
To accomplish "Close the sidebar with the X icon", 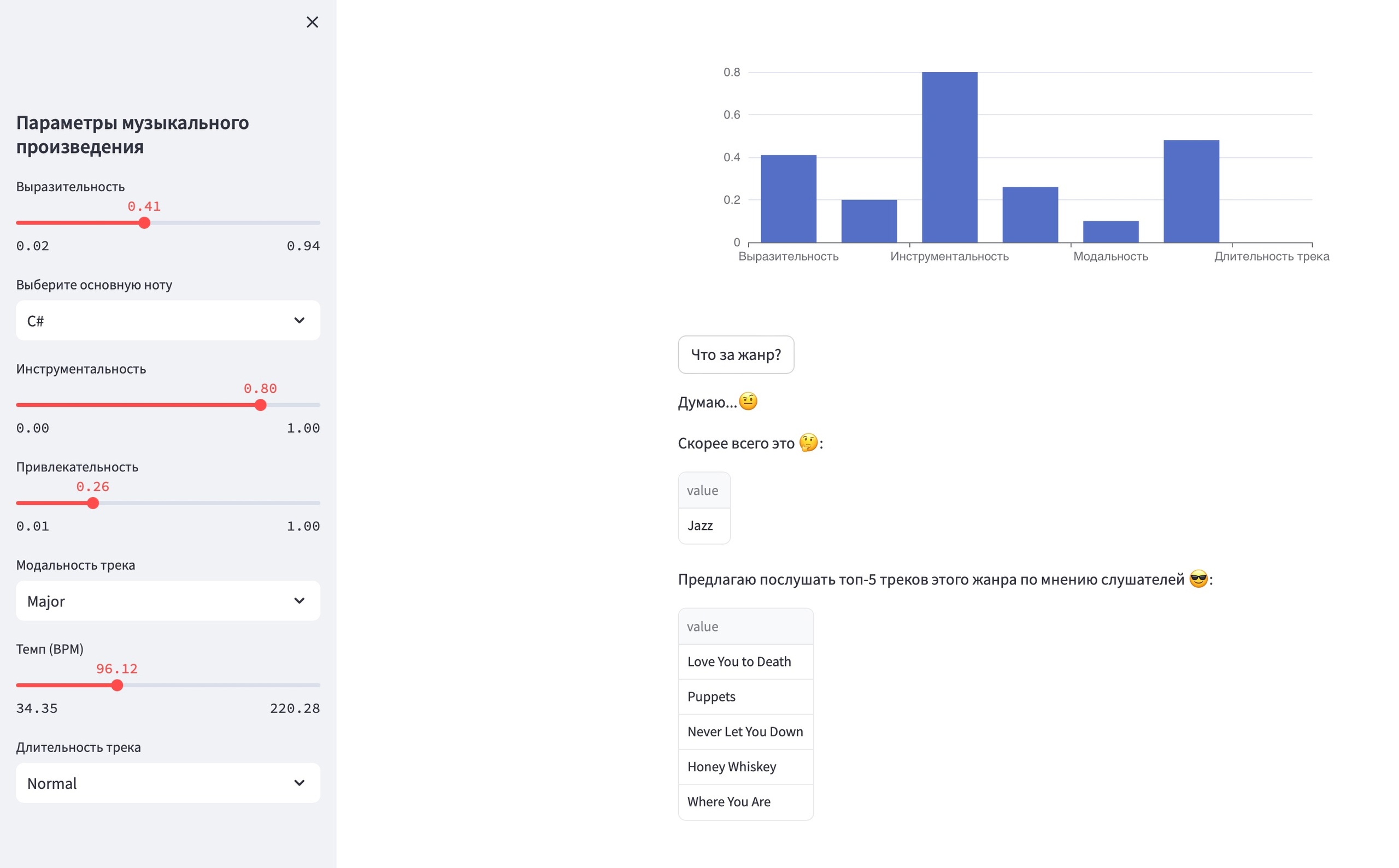I will click(x=312, y=22).
